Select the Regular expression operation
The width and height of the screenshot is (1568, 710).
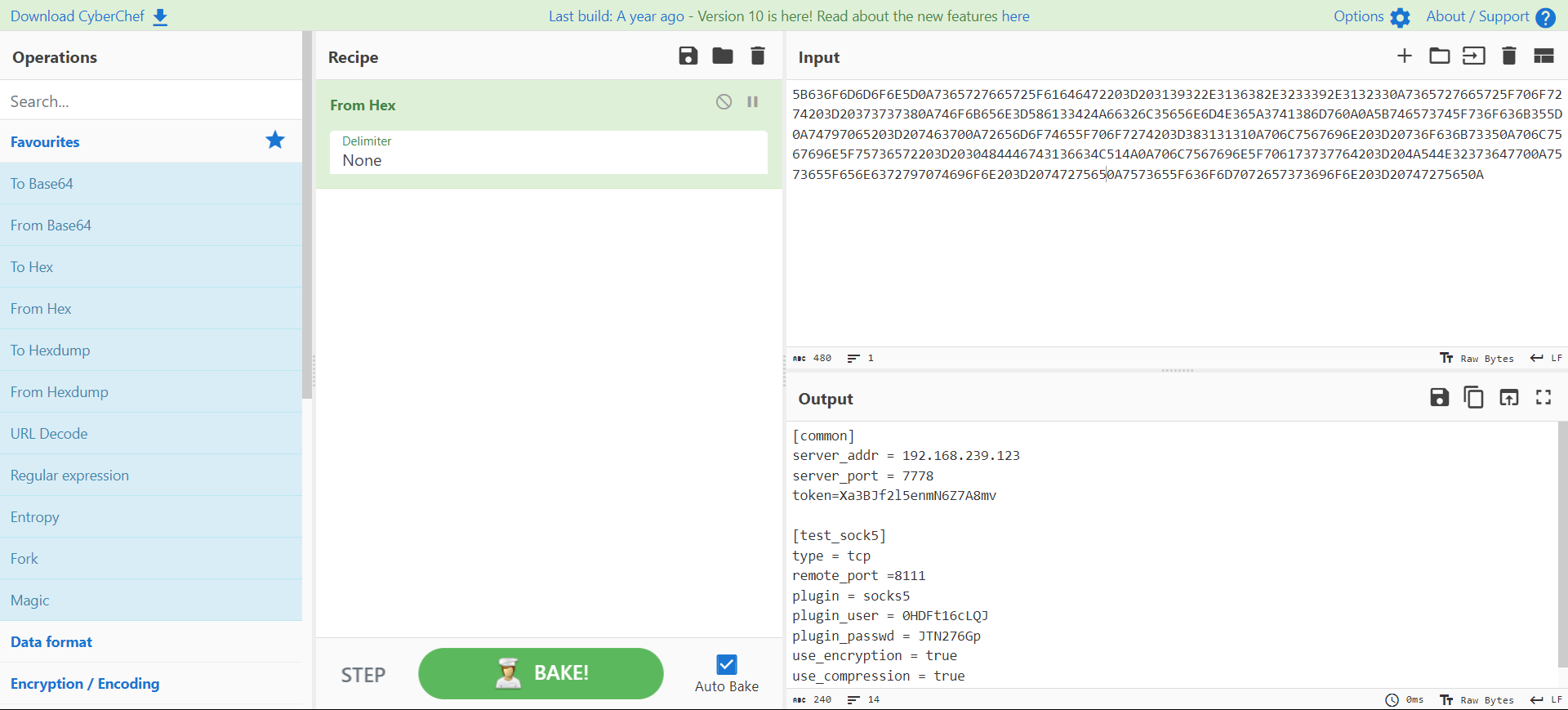pyautogui.click(x=151, y=476)
